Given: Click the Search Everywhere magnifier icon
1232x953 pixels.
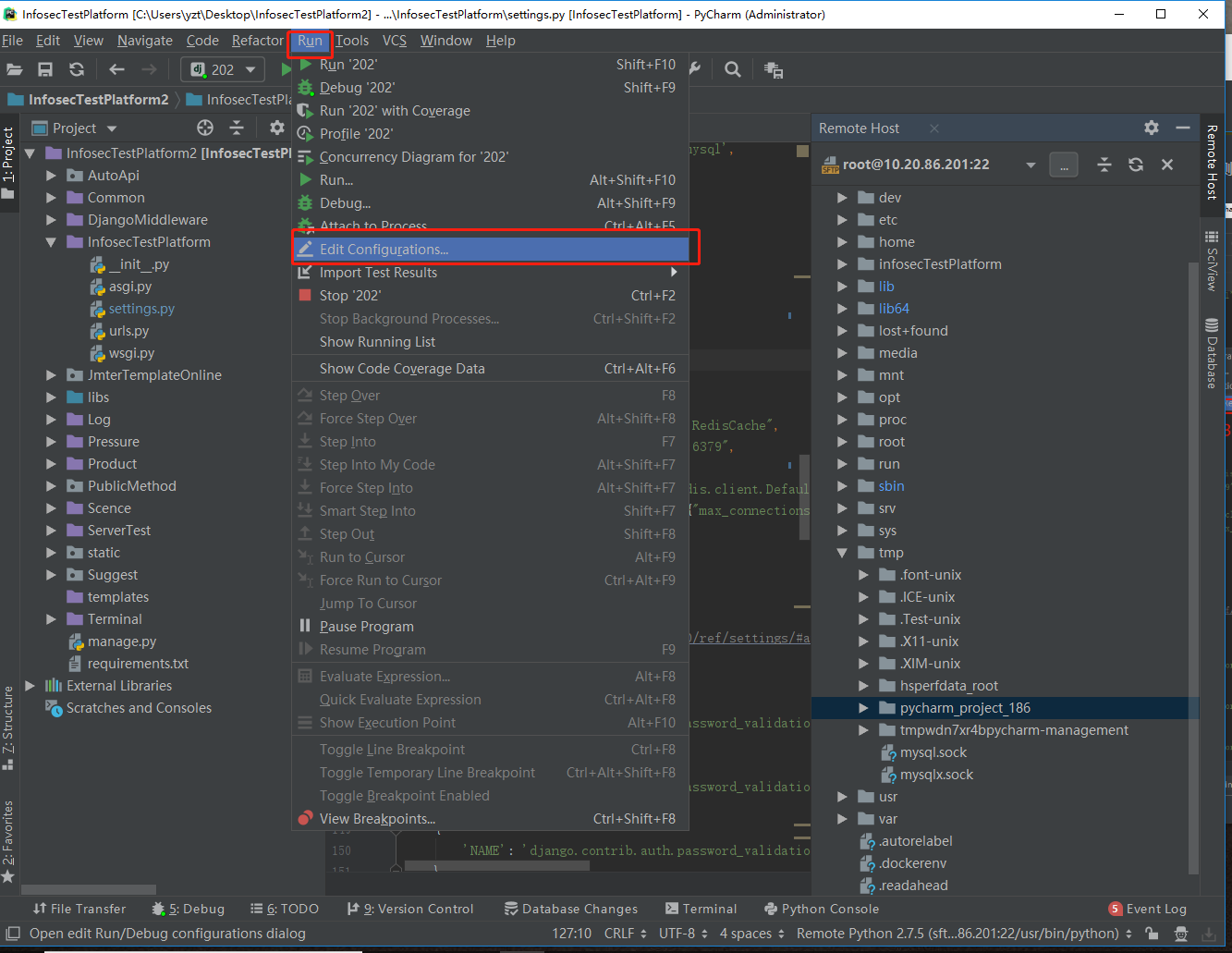Looking at the screenshot, I should coord(733,69).
